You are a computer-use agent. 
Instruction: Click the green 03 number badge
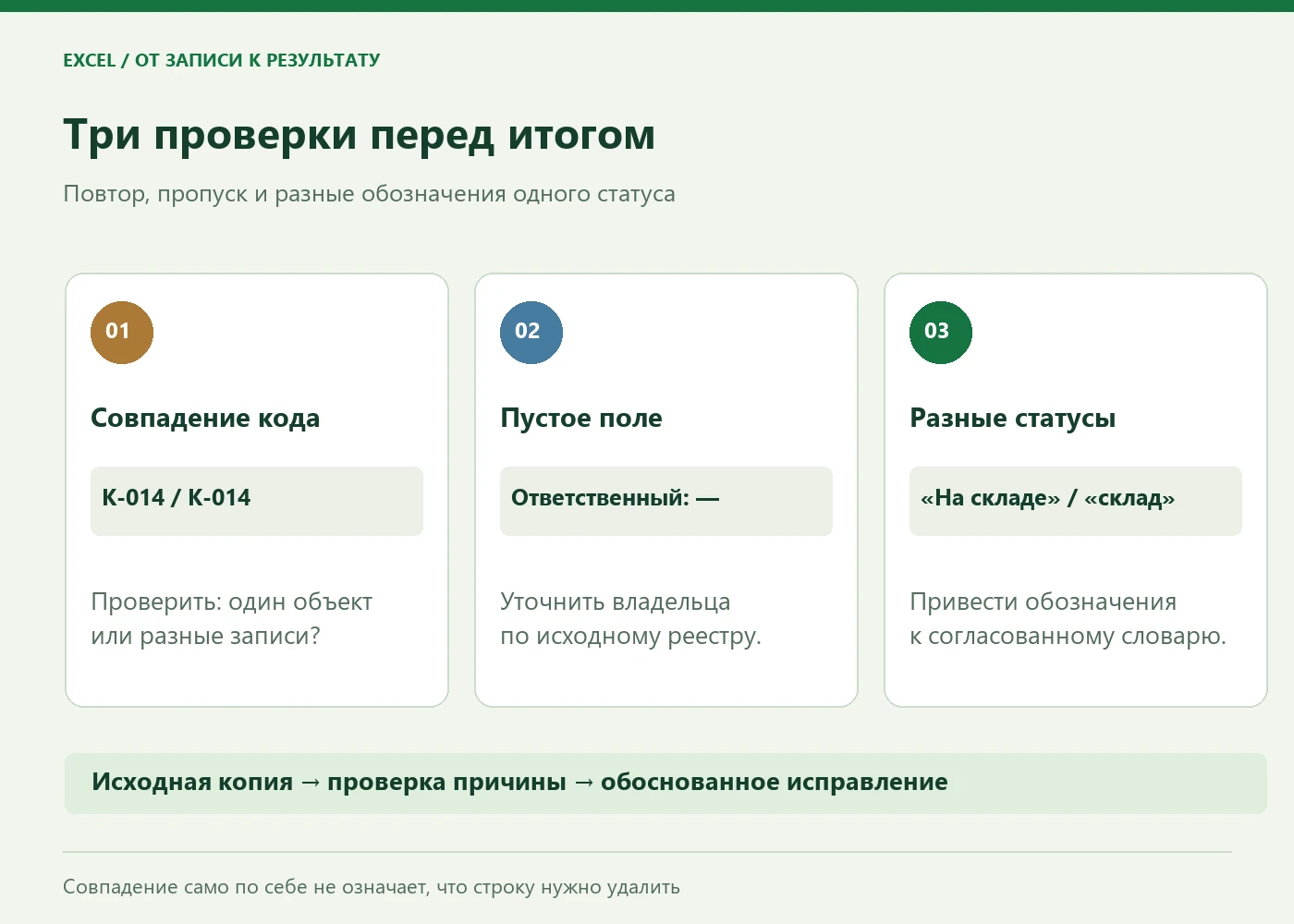941,332
